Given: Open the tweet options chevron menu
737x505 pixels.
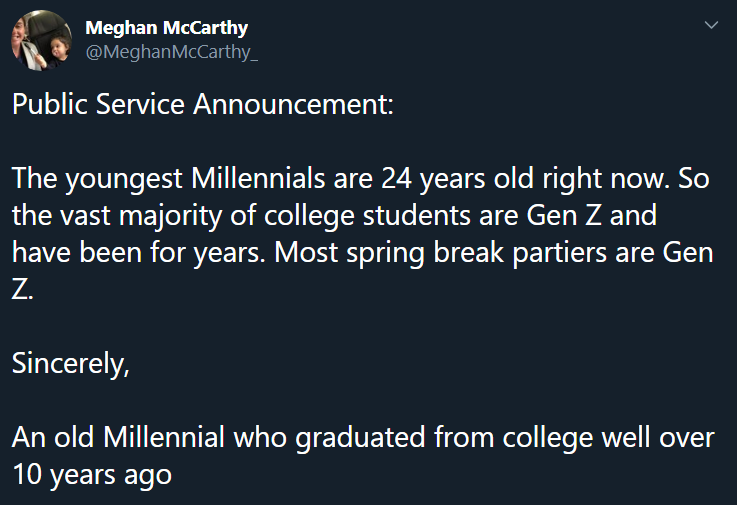Looking at the screenshot, I should tap(711, 25).
